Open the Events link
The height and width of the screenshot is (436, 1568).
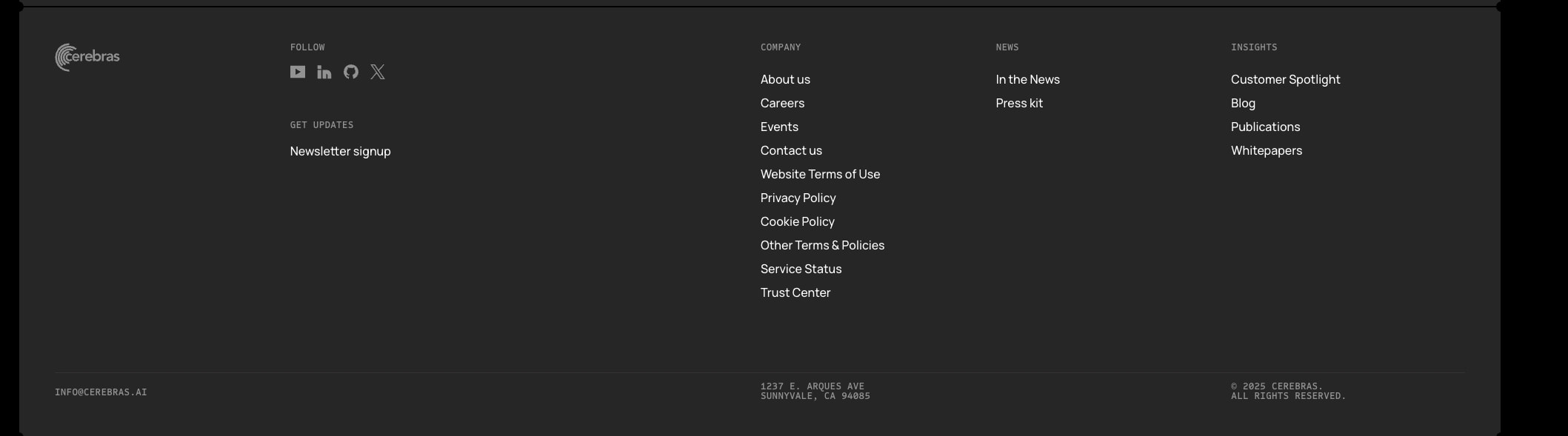pos(779,127)
